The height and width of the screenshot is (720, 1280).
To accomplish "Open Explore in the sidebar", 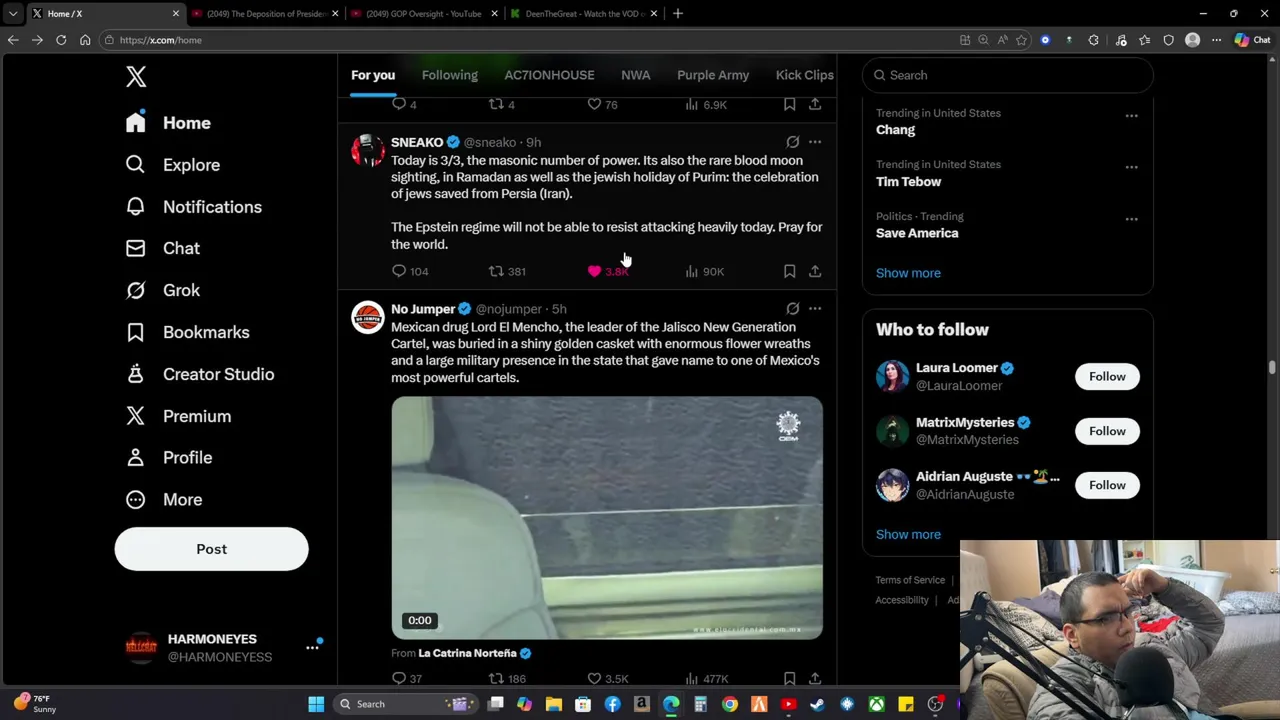I will tap(173, 165).
